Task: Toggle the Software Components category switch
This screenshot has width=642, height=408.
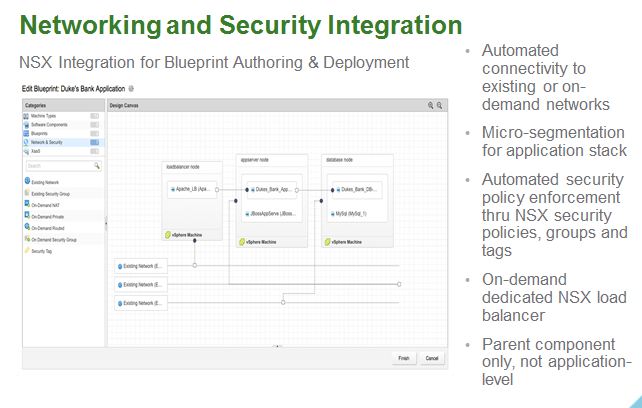Action: click(95, 125)
